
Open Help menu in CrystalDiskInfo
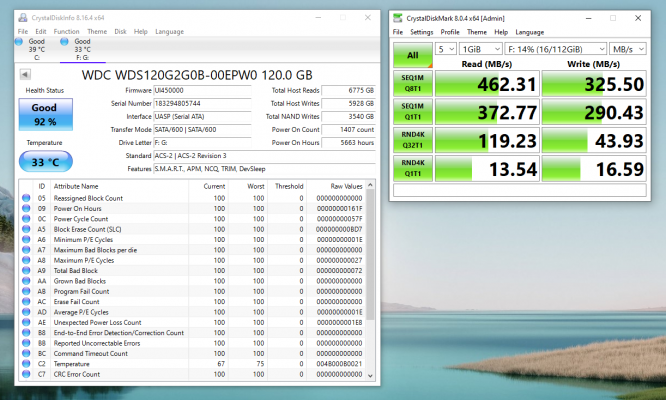pyautogui.click(x=141, y=31)
